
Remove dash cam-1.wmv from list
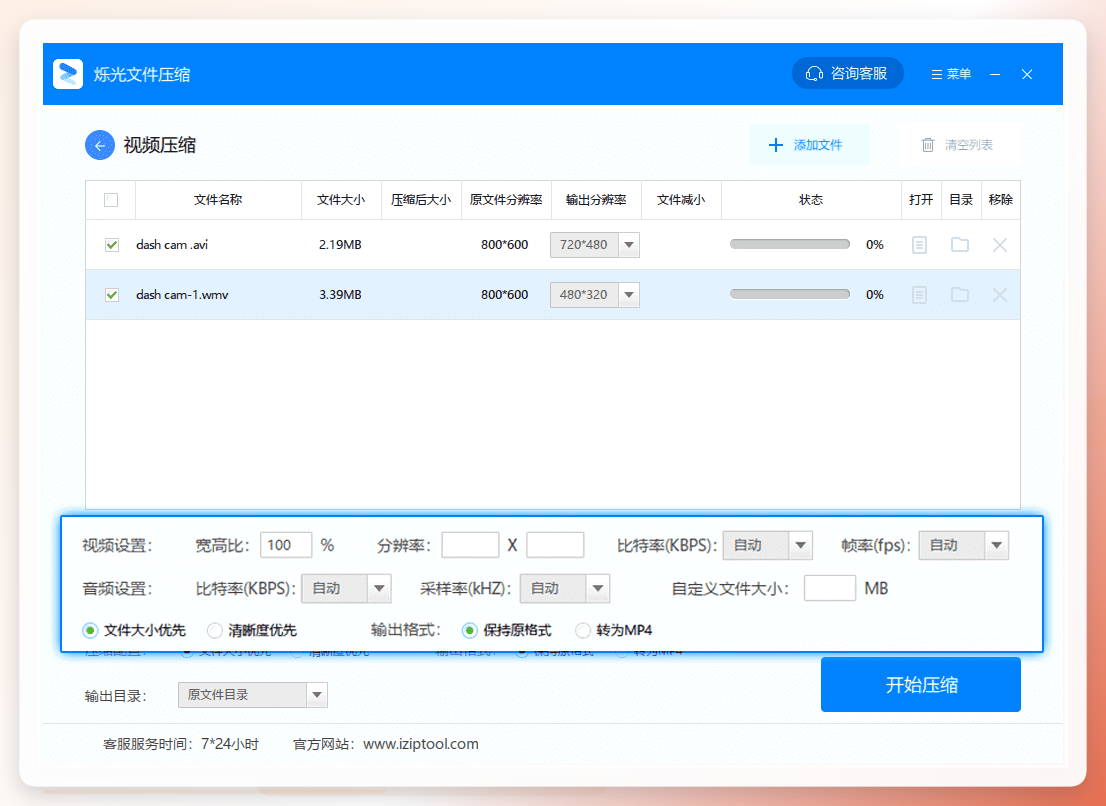point(999,295)
